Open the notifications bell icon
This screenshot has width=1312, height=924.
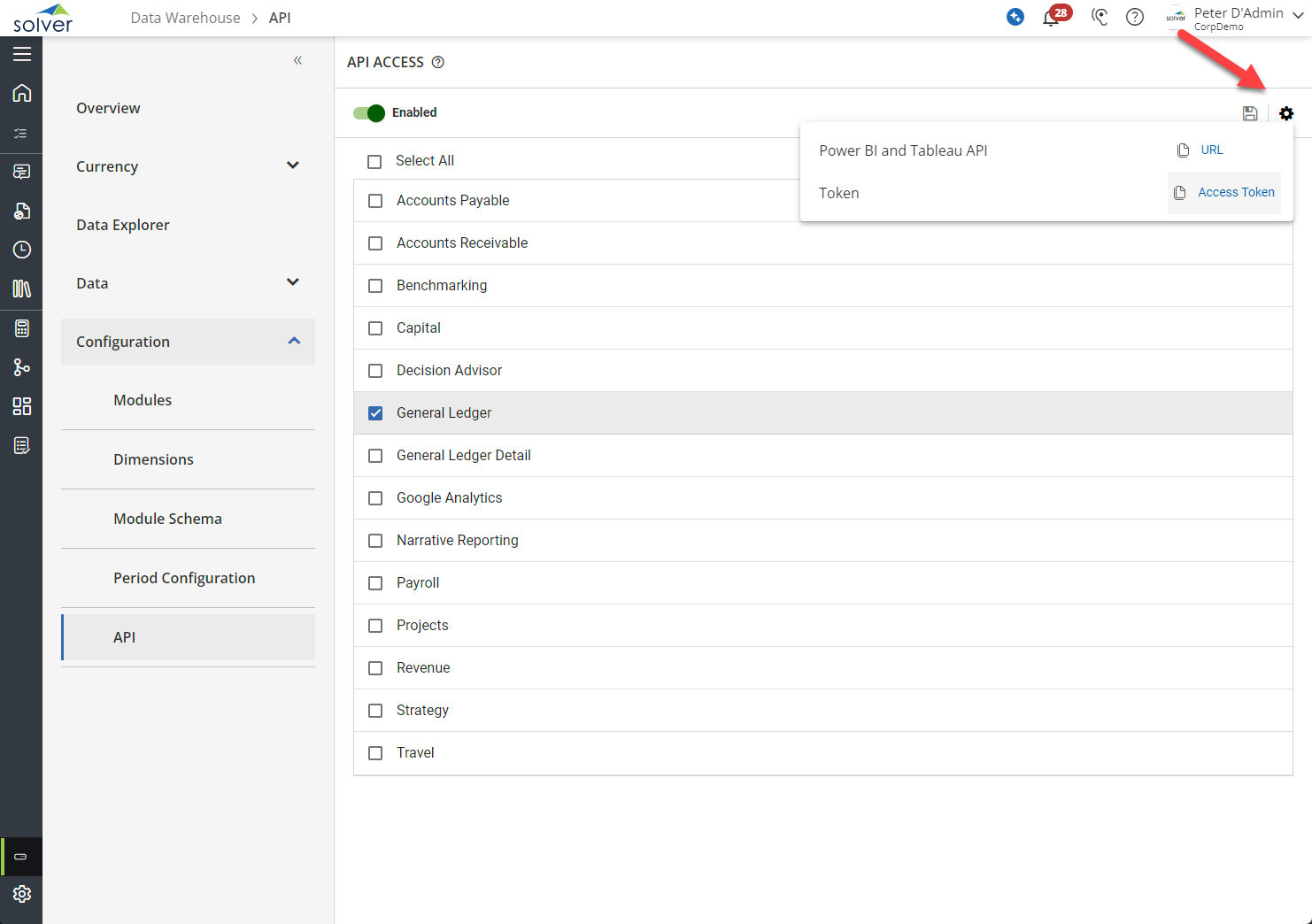click(x=1051, y=18)
